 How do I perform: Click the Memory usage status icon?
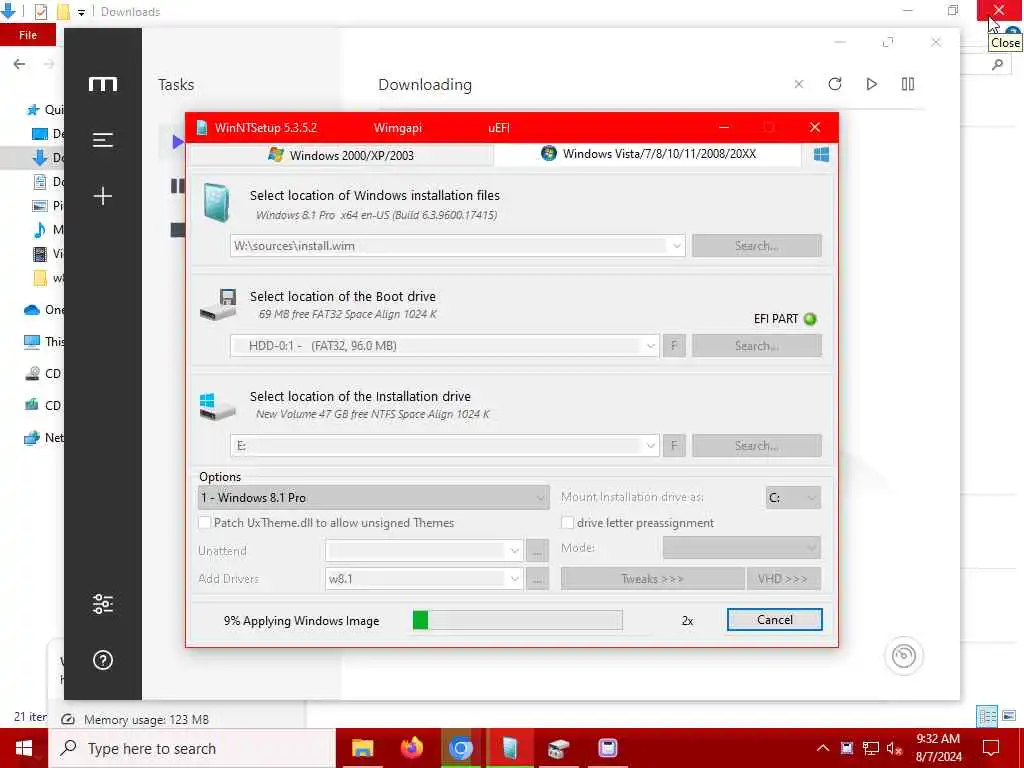click(68, 720)
